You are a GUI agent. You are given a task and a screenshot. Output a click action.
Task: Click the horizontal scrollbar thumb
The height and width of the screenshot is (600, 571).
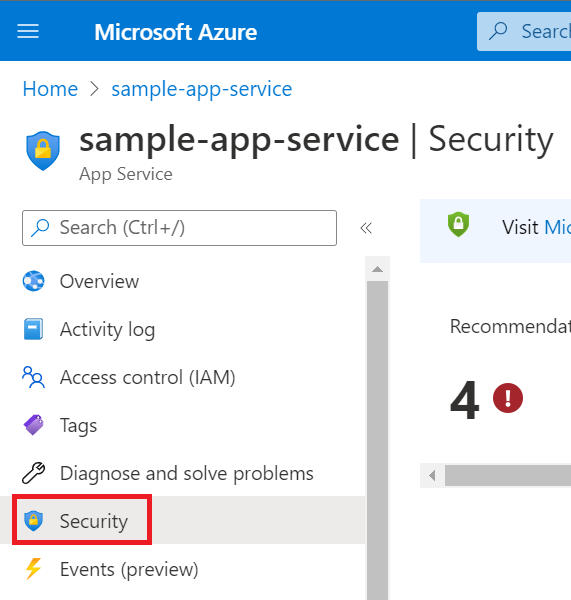(x=508, y=476)
